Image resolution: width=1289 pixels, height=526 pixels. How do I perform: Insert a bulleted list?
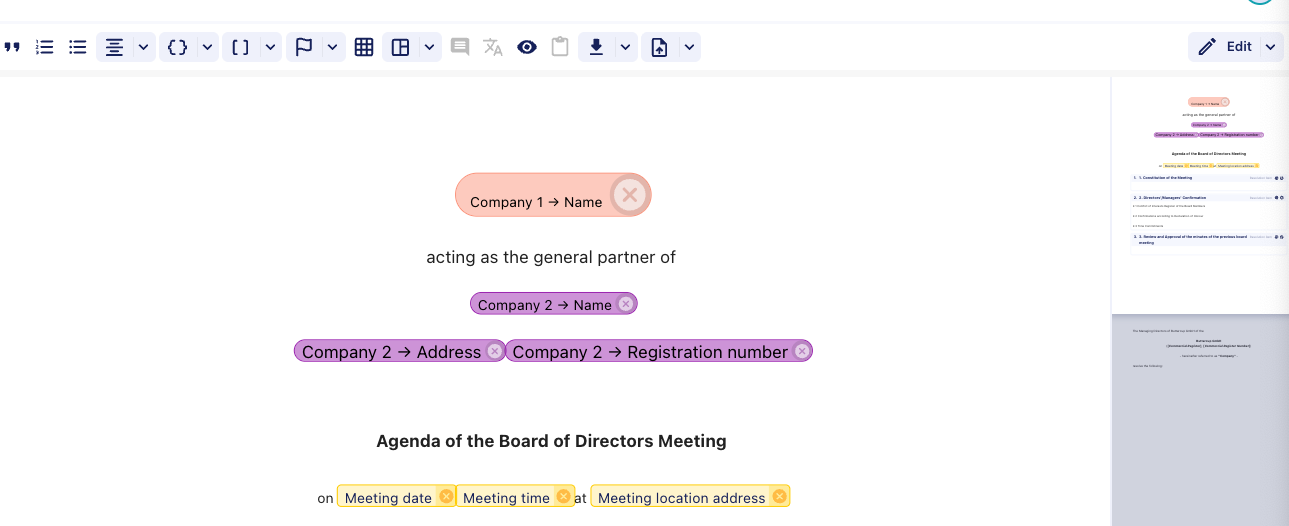pos(78,47)
